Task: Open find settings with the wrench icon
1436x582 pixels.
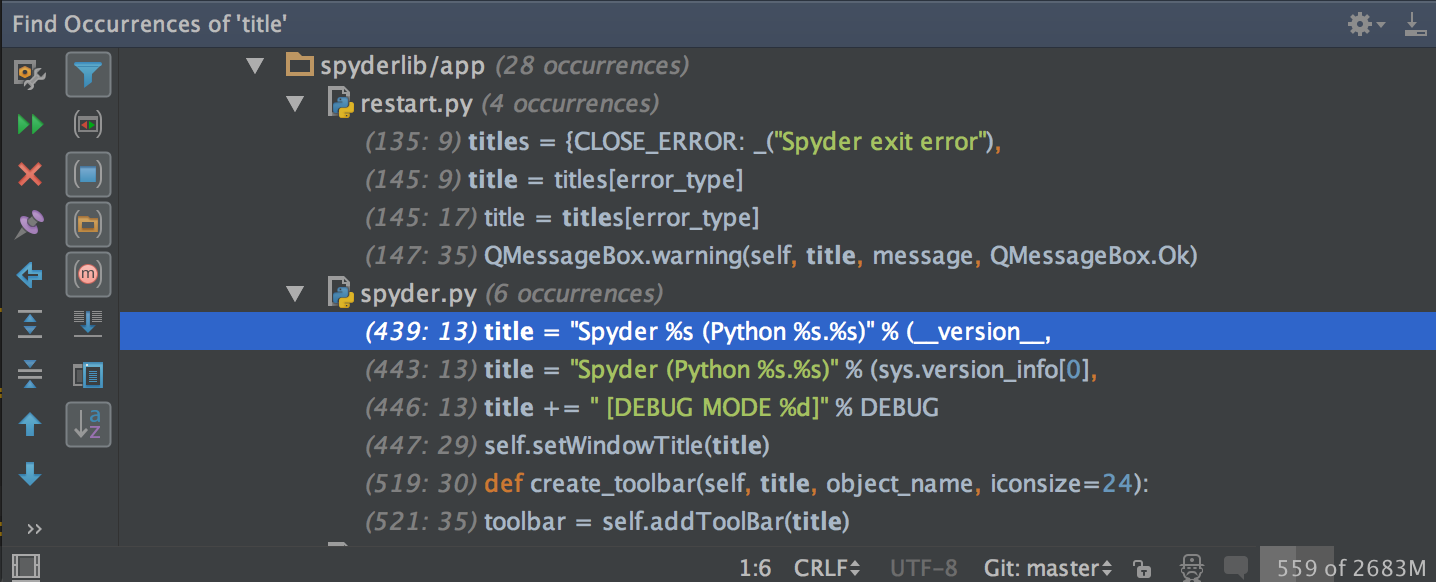Action: tap(30, 74)
